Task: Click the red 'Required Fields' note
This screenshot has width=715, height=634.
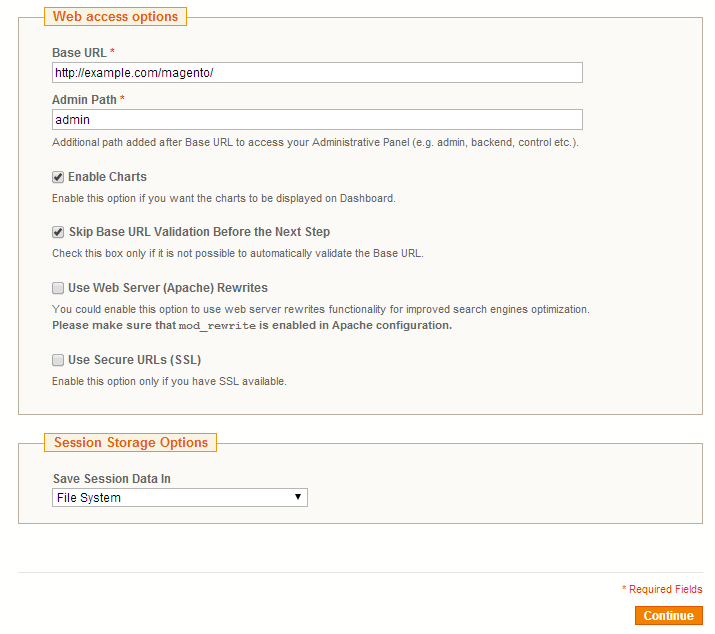Action: 664,589
